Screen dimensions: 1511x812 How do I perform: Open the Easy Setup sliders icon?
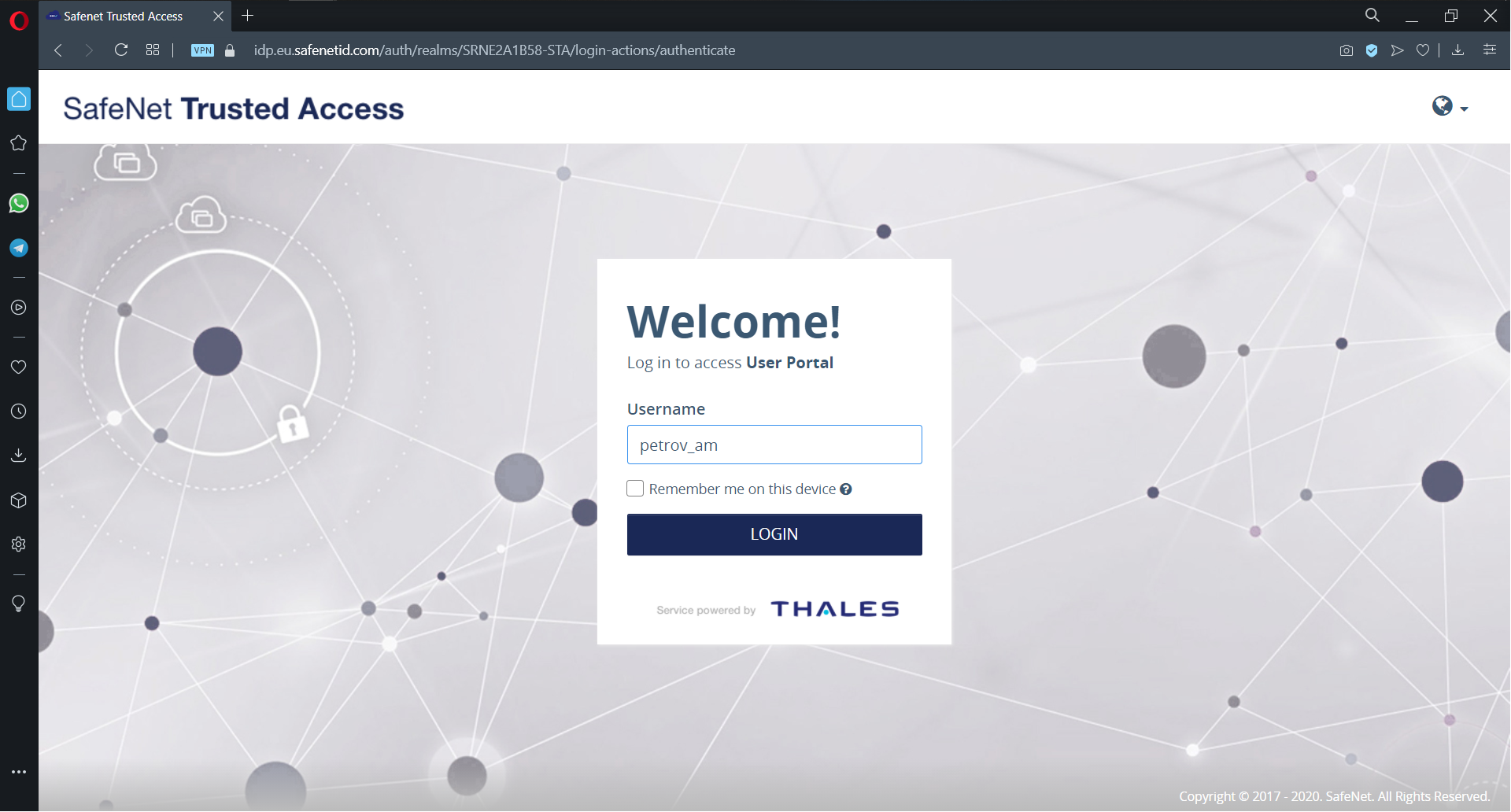coord(1490,50)
